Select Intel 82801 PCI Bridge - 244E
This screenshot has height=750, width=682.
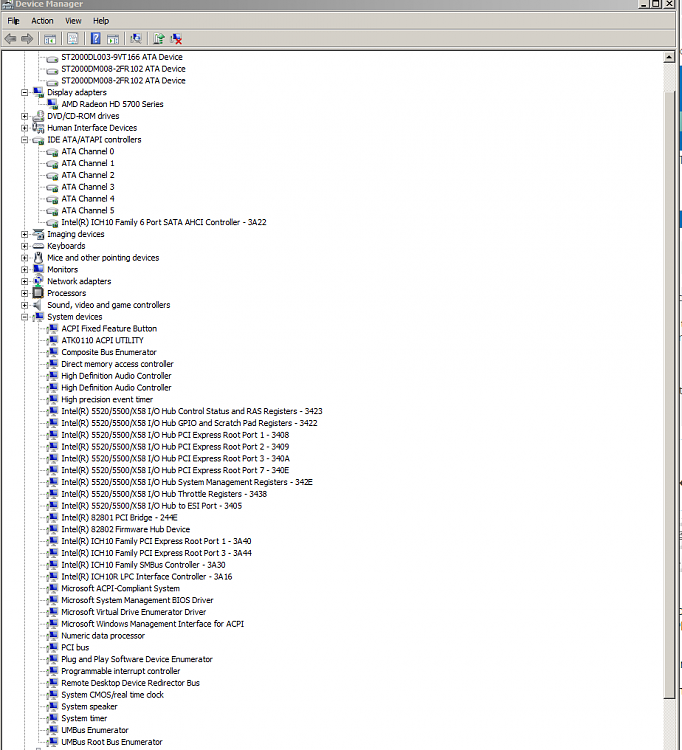pyautogui.click(x=119, y=518)
